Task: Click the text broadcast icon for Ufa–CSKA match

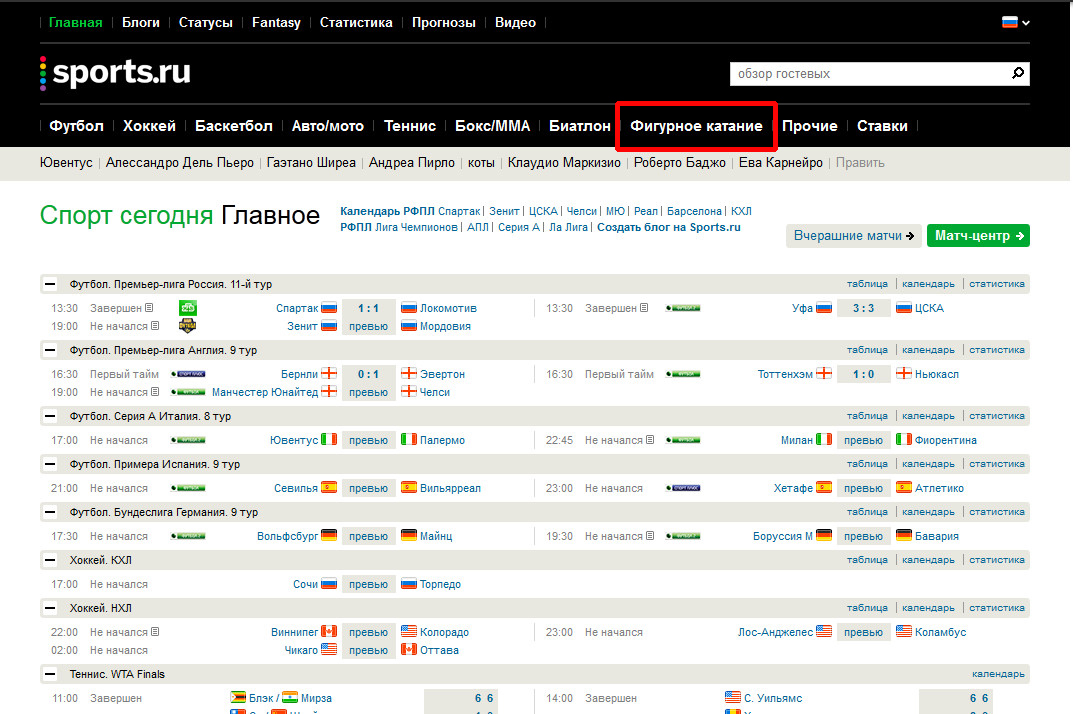Action: click(x=644, y=308)
